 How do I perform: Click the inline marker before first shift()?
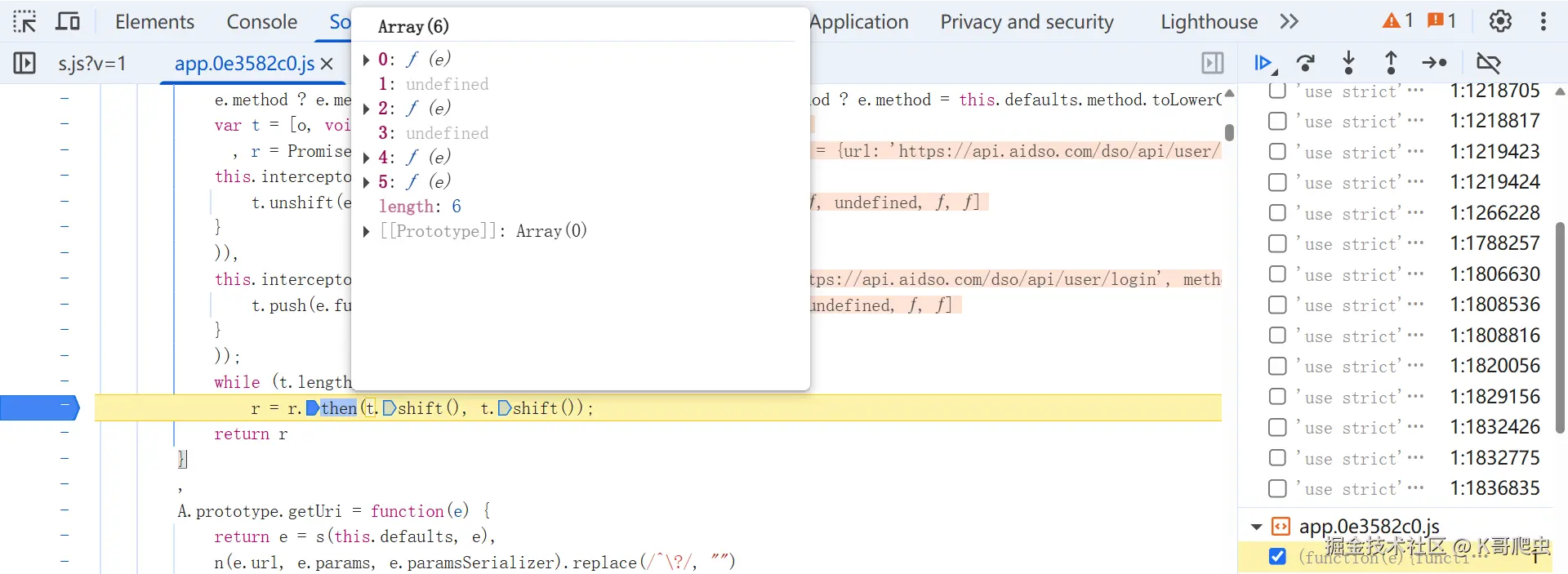pyautogui.click(x=390, y=408)
